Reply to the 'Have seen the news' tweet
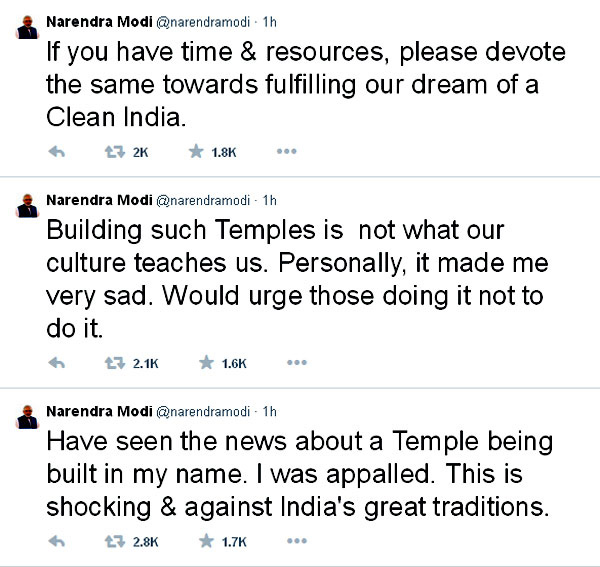This screenshot has width=600, height=567. pyautogui.click(x=56, y=543)
